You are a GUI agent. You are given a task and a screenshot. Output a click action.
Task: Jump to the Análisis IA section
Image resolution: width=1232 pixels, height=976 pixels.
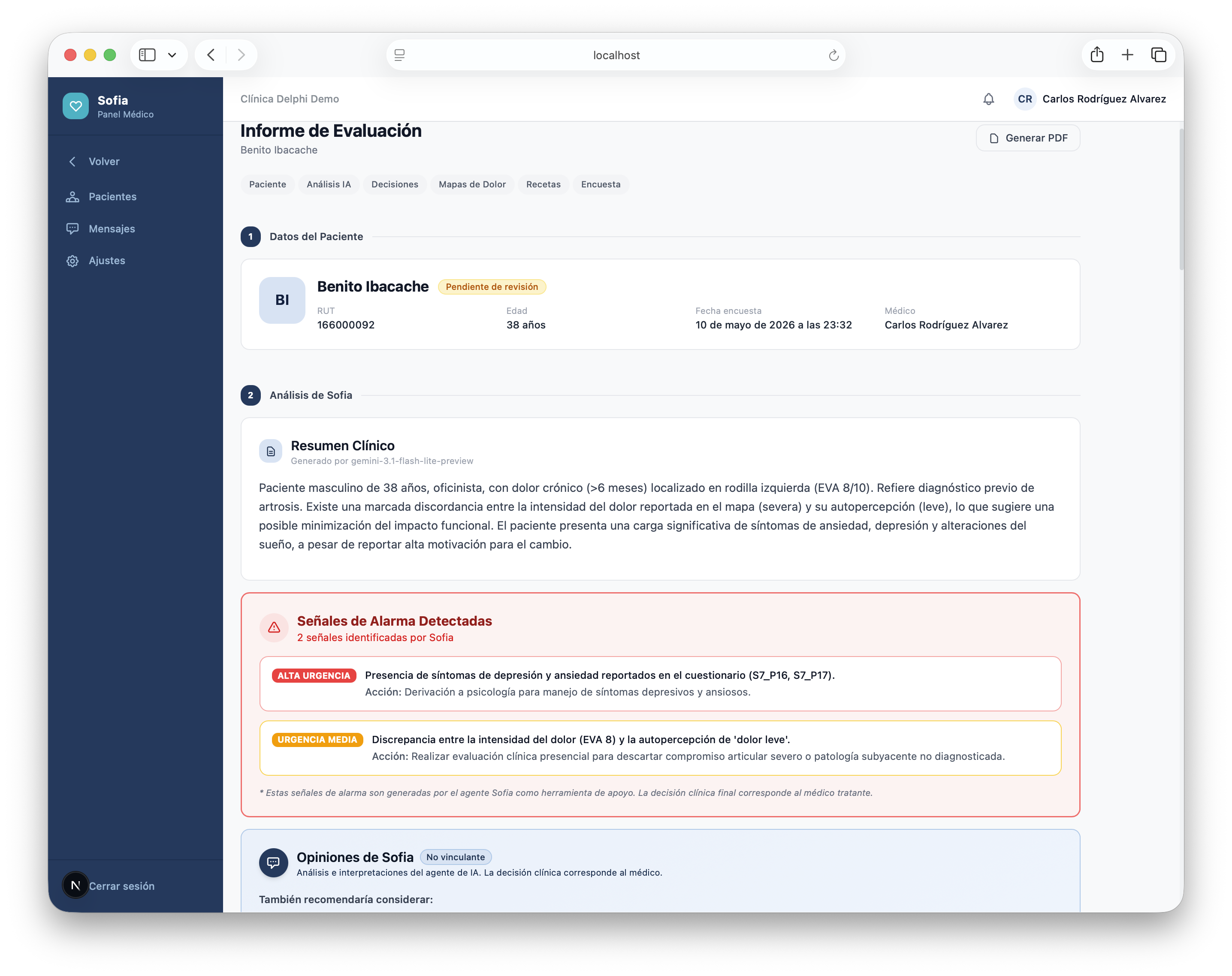329,184
